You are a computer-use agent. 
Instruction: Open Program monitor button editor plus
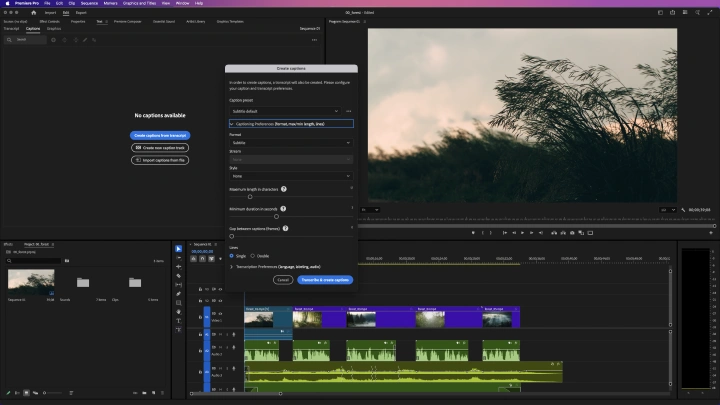(x=711, y=233)
